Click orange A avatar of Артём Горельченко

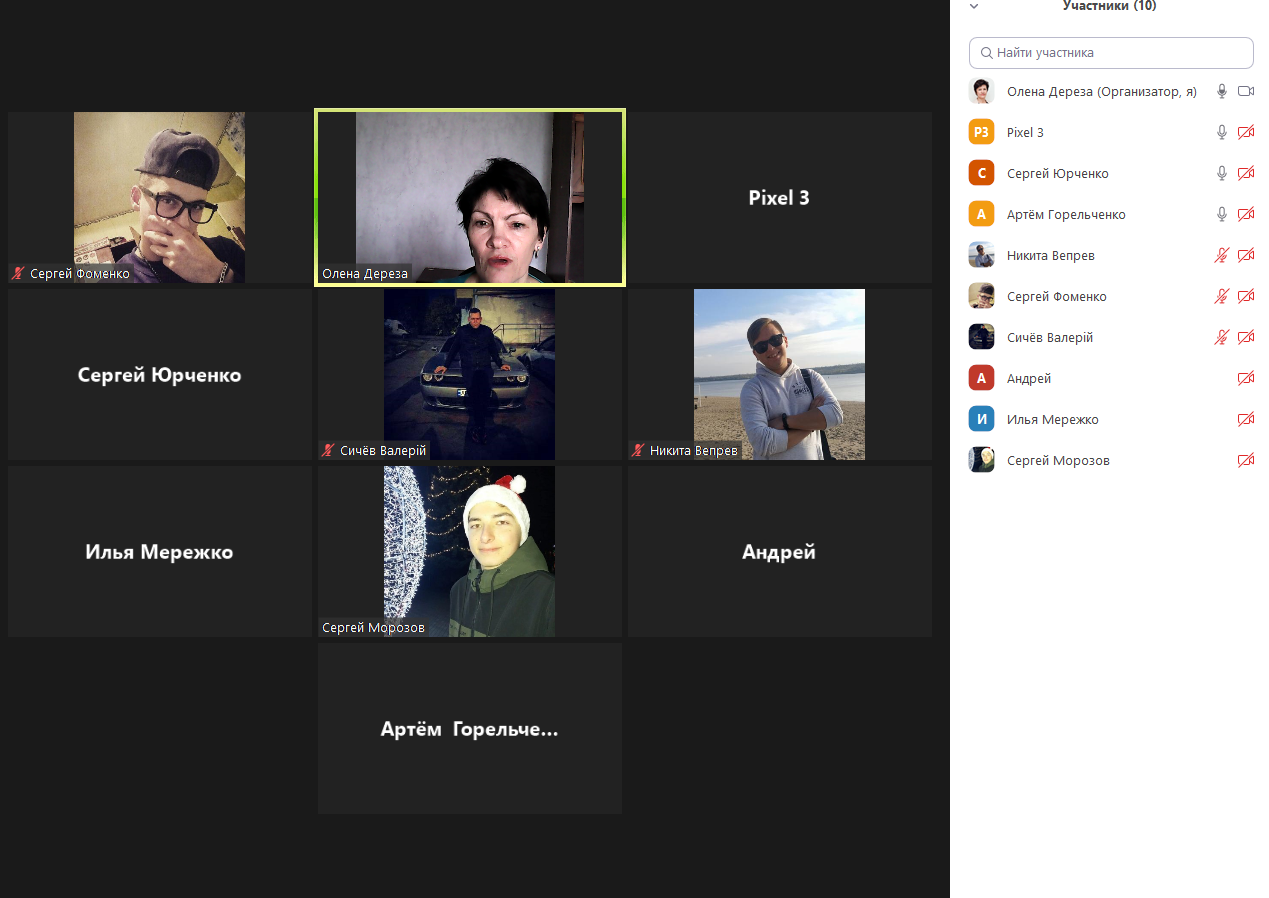(x=982, y=214)
